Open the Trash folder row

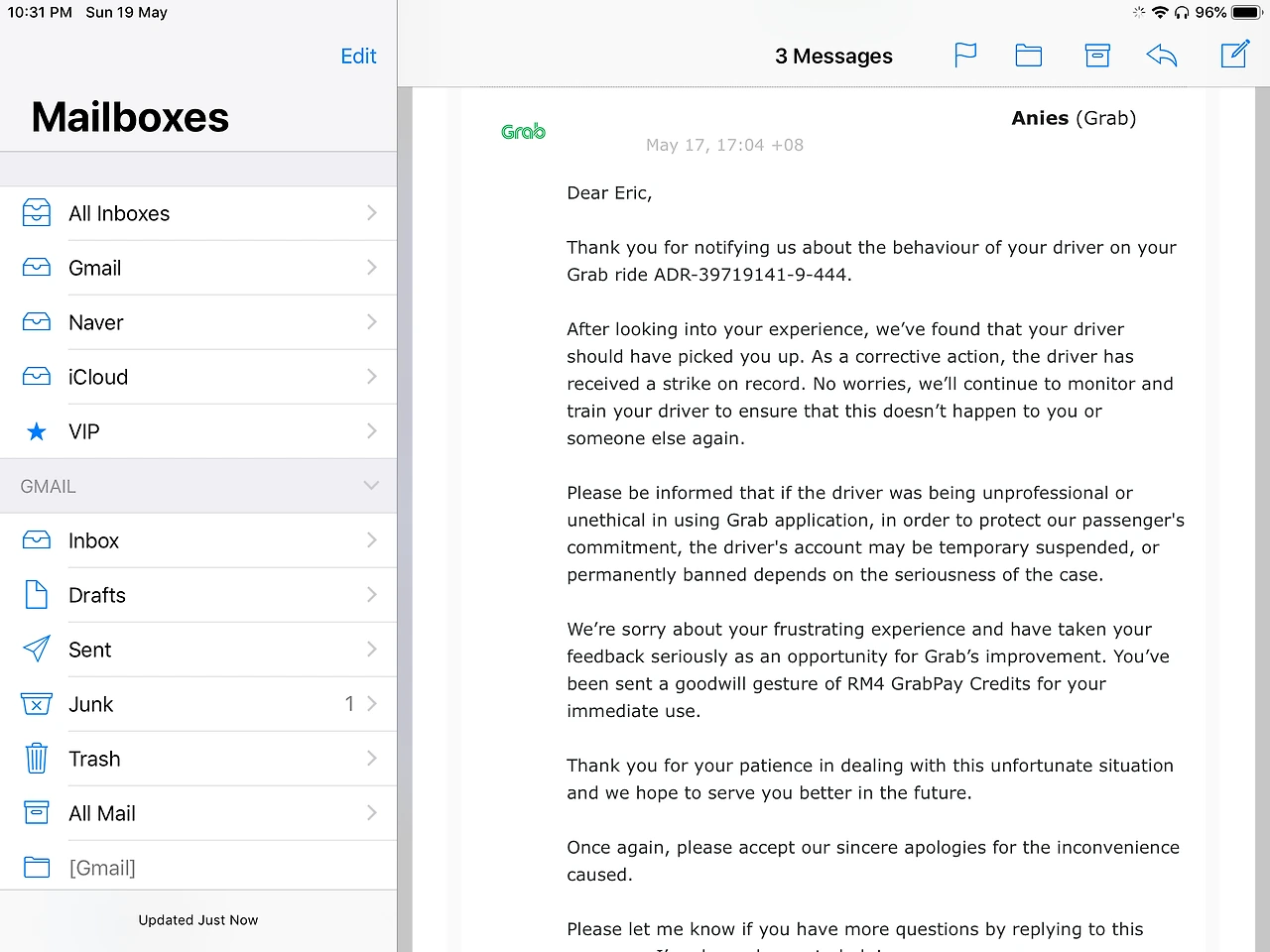click(x=198, y=759)
